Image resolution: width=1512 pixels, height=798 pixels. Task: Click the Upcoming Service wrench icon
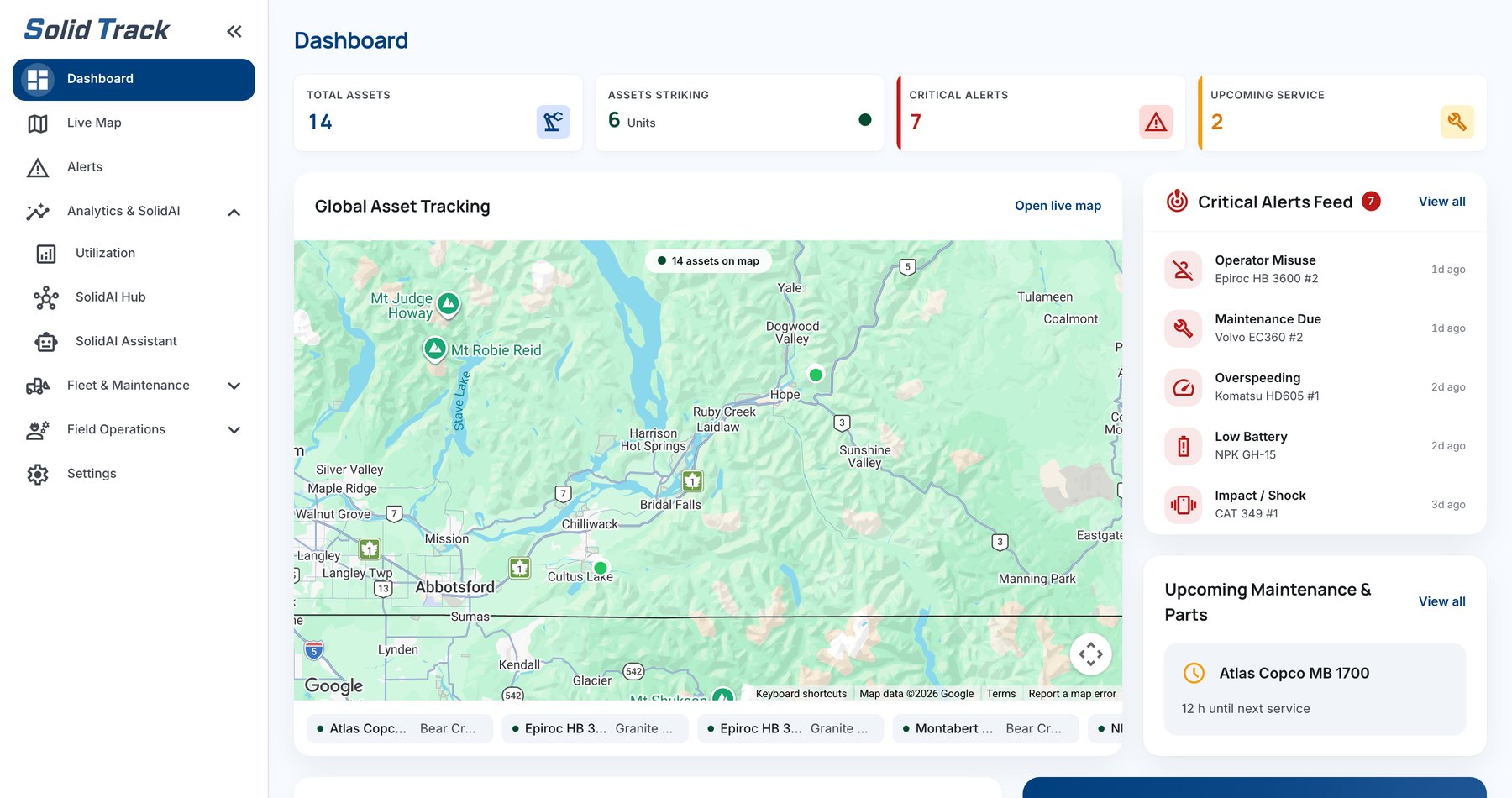1457,122
